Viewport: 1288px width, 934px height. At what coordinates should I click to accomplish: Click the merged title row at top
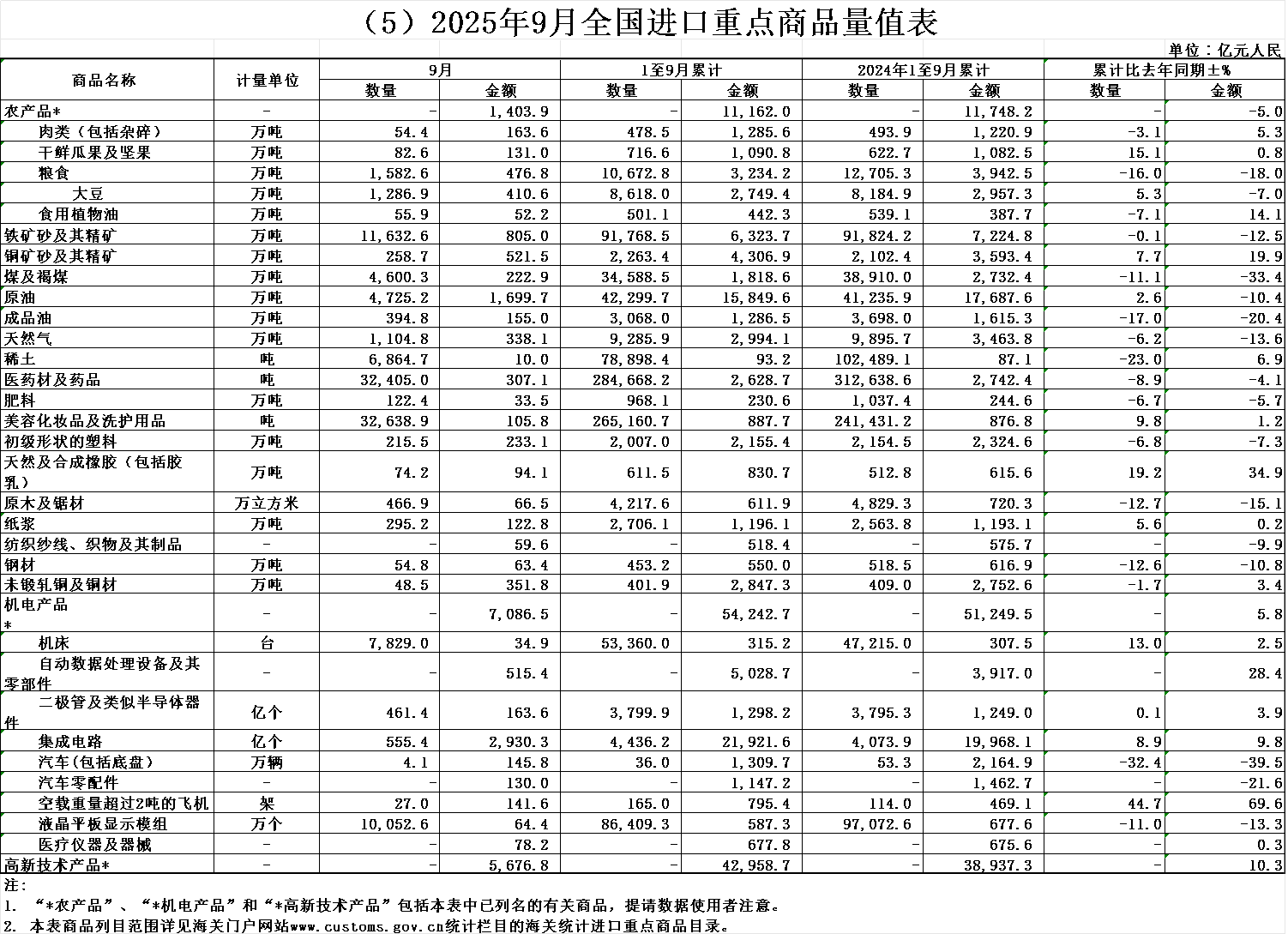click(643, 20)
